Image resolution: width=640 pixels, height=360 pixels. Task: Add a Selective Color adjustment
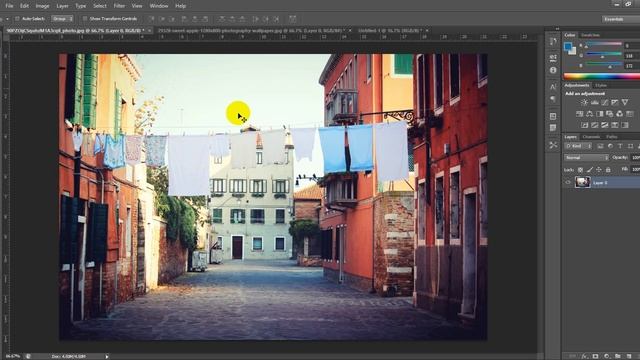click(x=615, y=125)
